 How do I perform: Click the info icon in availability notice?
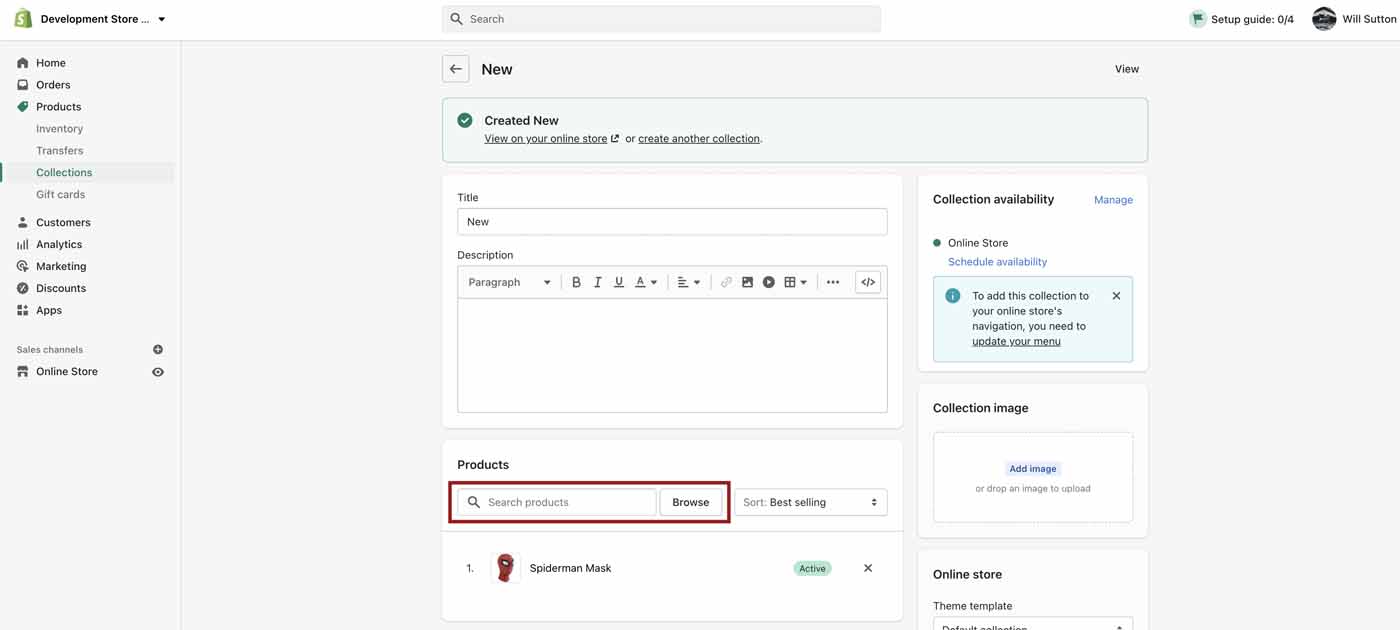(953, 296)
